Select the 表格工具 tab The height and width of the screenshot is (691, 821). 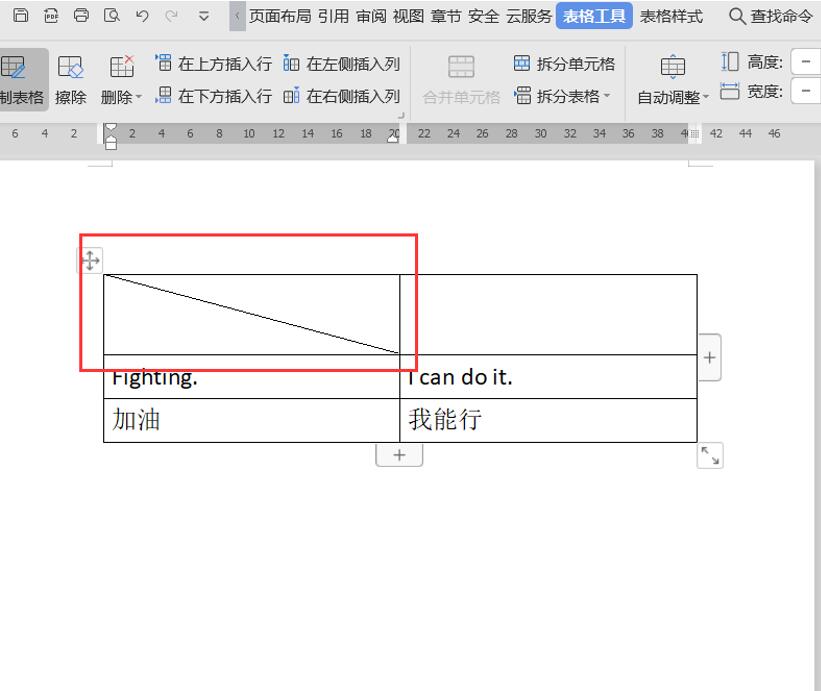coord(594,16)
